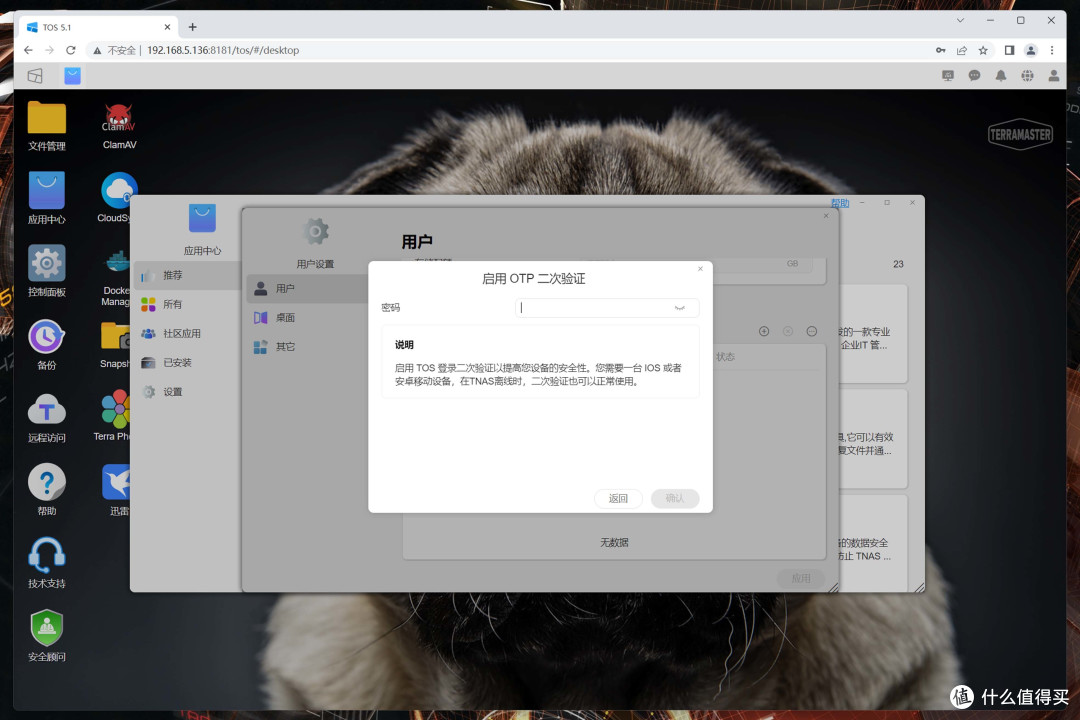Click the 帮助 link in App Center window
Screen dimensions: 1080x720
[x=840, y=203]
